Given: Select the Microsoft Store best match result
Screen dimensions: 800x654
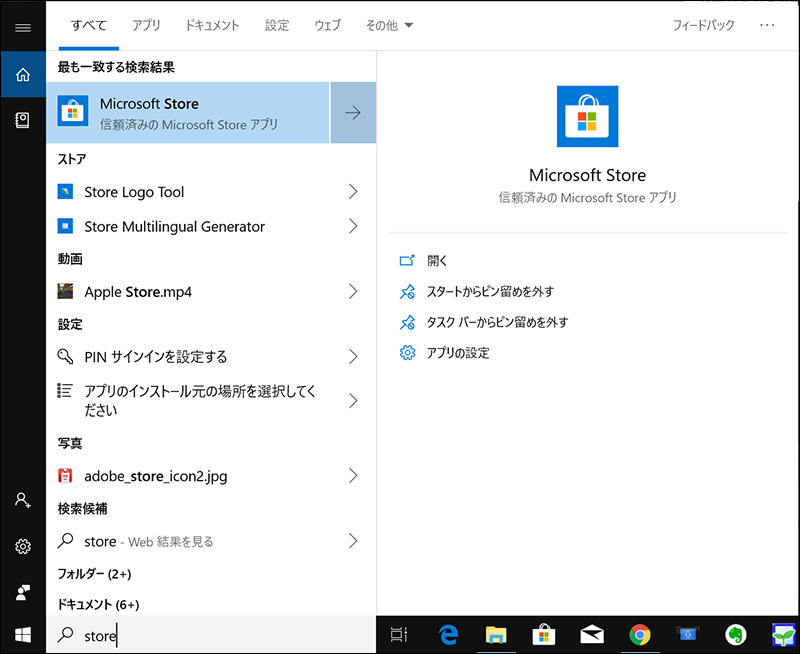Looking at the screenshot, I should (x=188, y=112).
